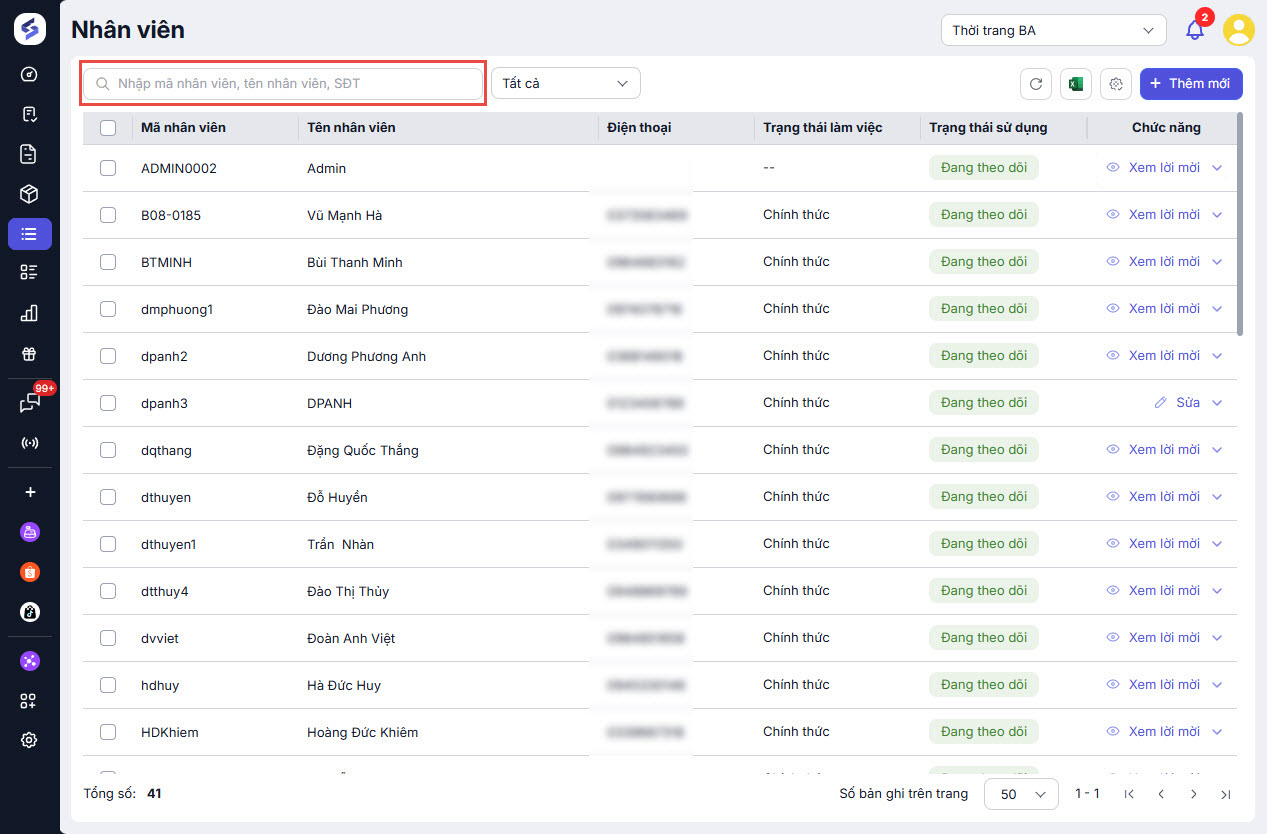The height and width of the screenshot is (834, 1267).
Task: Click the user avatar icon
Action: (1239, 30)
